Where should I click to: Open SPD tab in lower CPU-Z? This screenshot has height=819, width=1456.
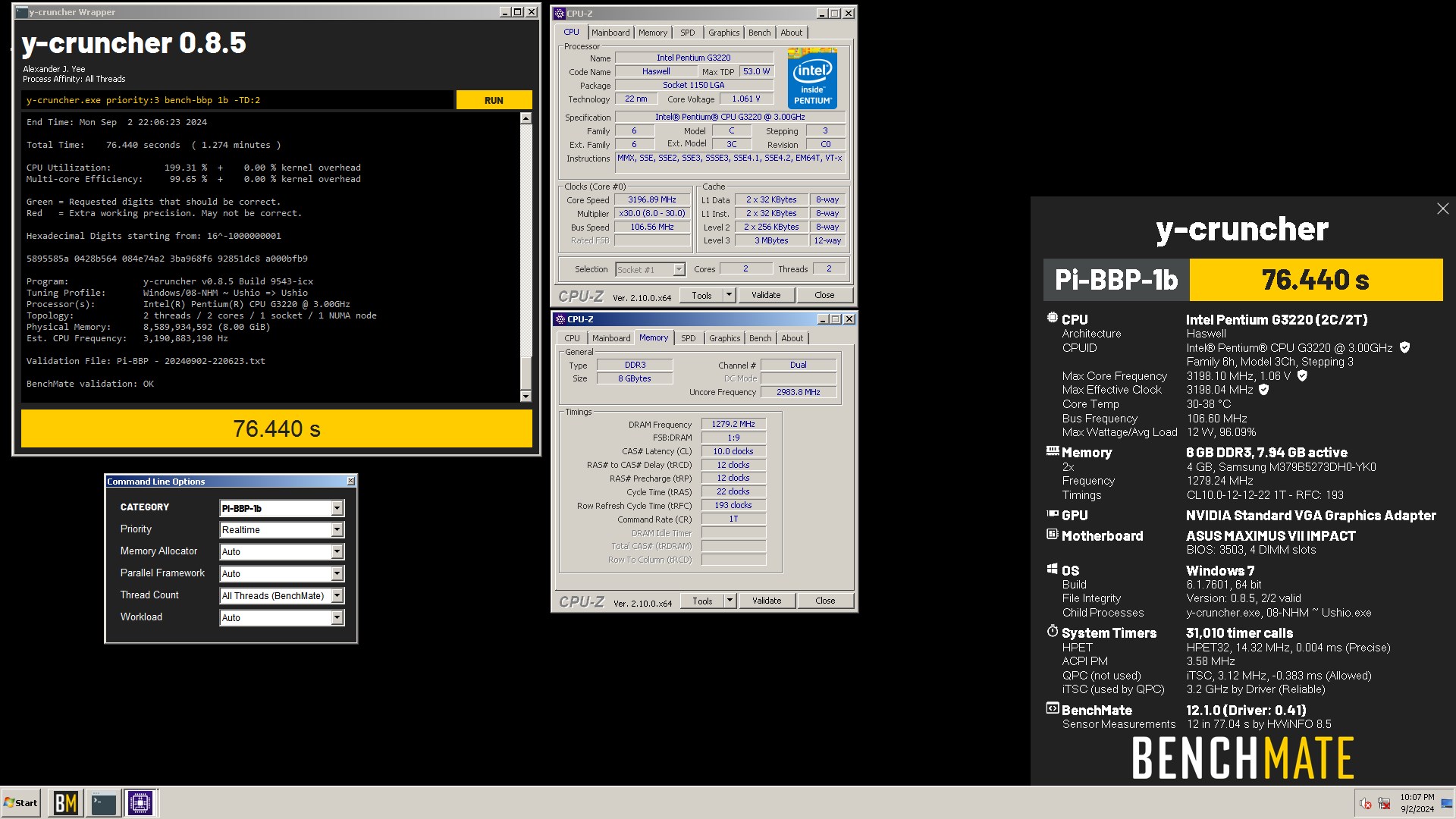point(688,338)
